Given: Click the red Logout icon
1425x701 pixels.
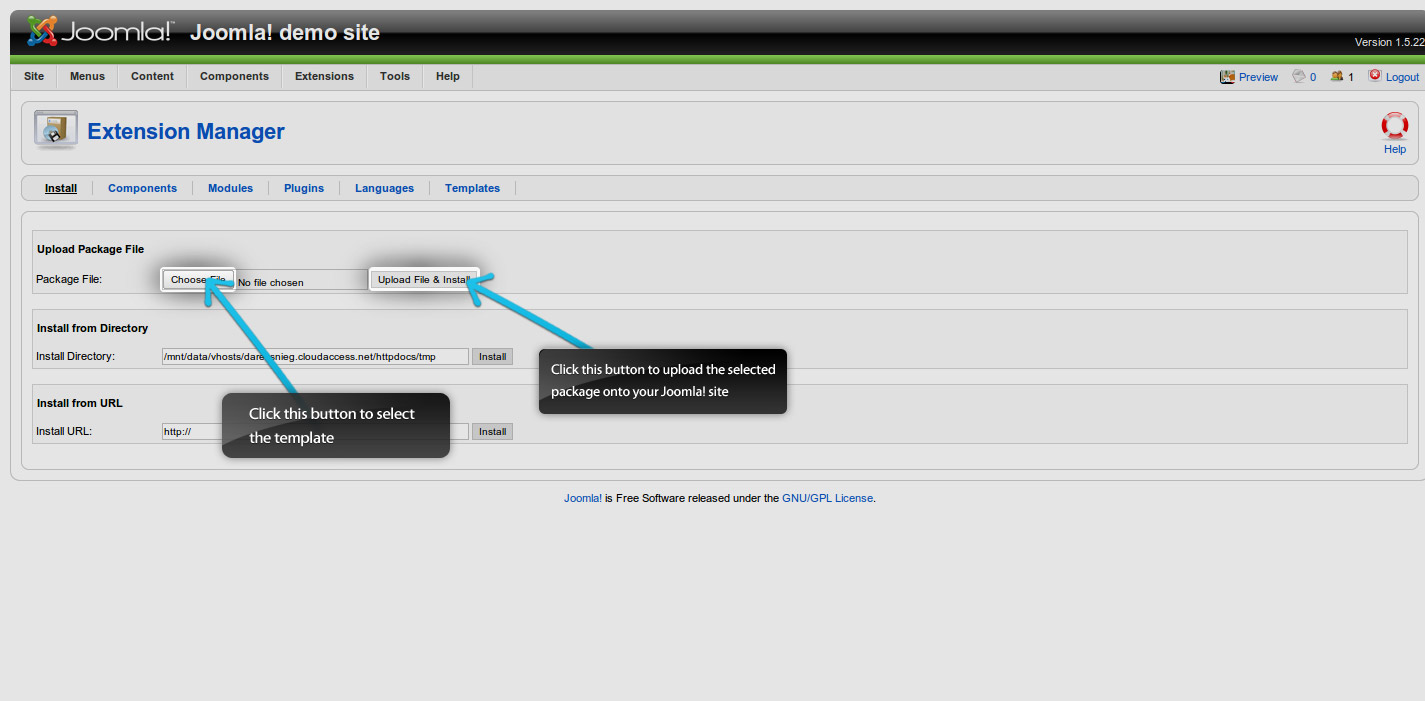Looking at the screenshot, I should click(1375, 75).
